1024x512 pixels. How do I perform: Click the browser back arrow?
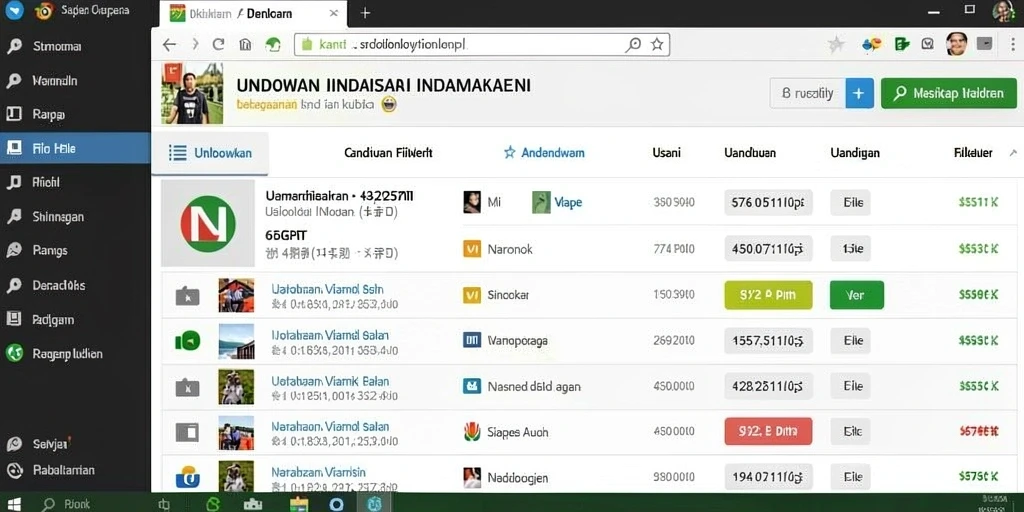[x=169, y=44]
